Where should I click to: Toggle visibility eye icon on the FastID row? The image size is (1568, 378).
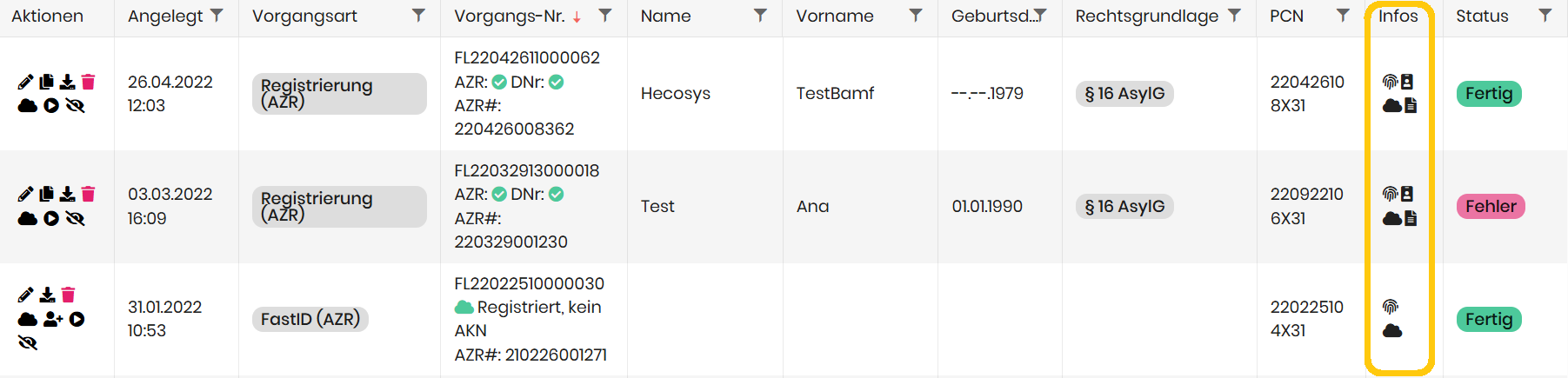(x=28, y=343)
